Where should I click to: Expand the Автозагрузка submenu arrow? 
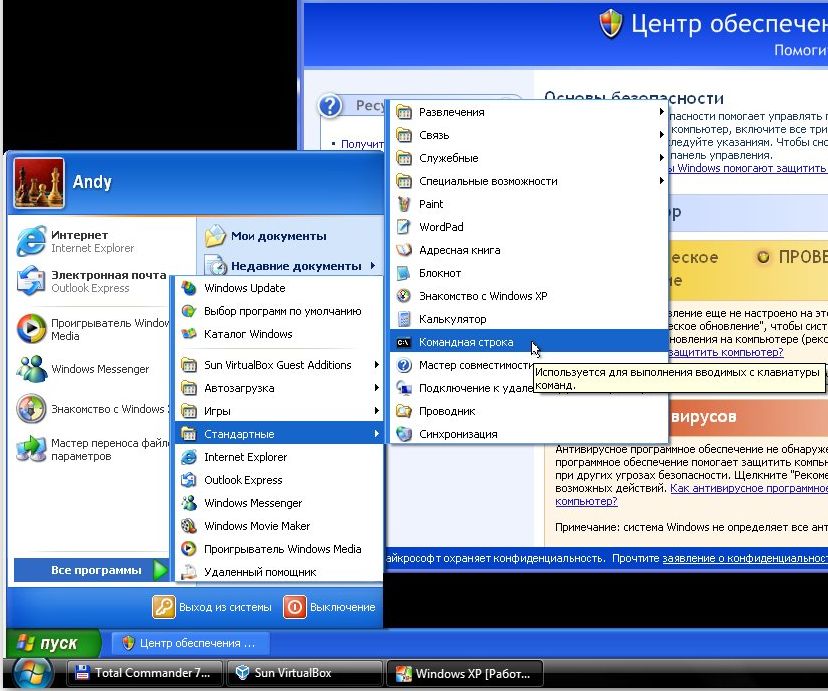point(377,387)
